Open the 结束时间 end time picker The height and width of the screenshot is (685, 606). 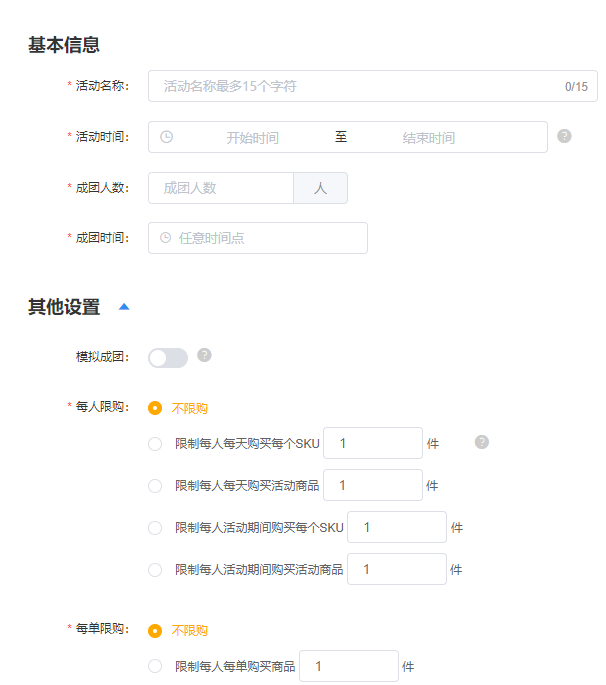point(428,138)
